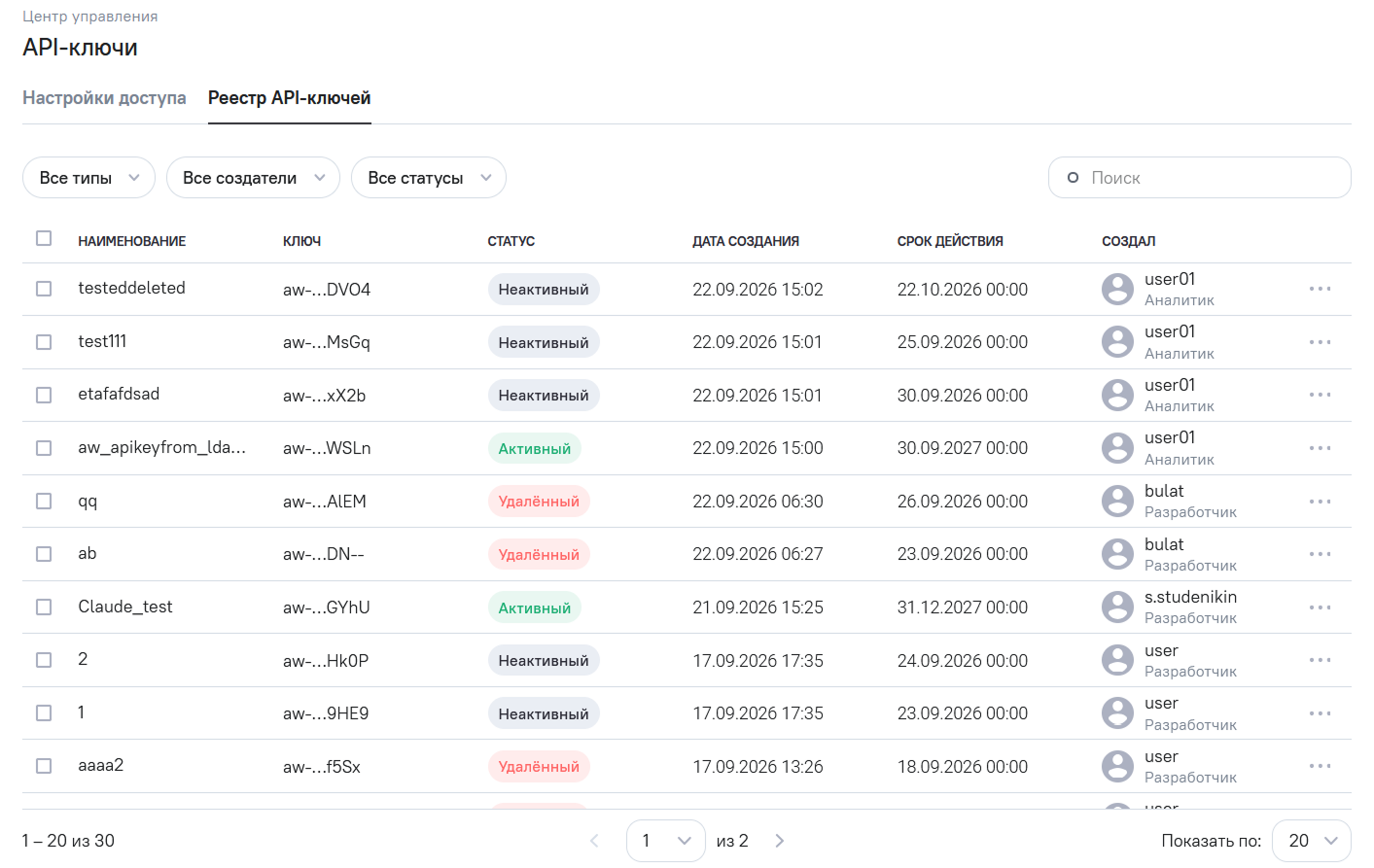Click 'Удалённый' status badge in qq row
Viewport: 1374px width, 868px height.
(x=539, y=502)
